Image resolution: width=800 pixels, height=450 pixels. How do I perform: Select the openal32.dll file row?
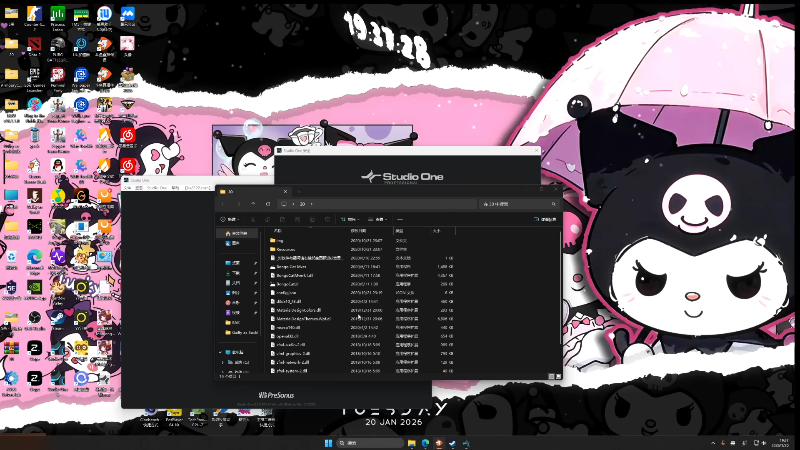(362, 336)
